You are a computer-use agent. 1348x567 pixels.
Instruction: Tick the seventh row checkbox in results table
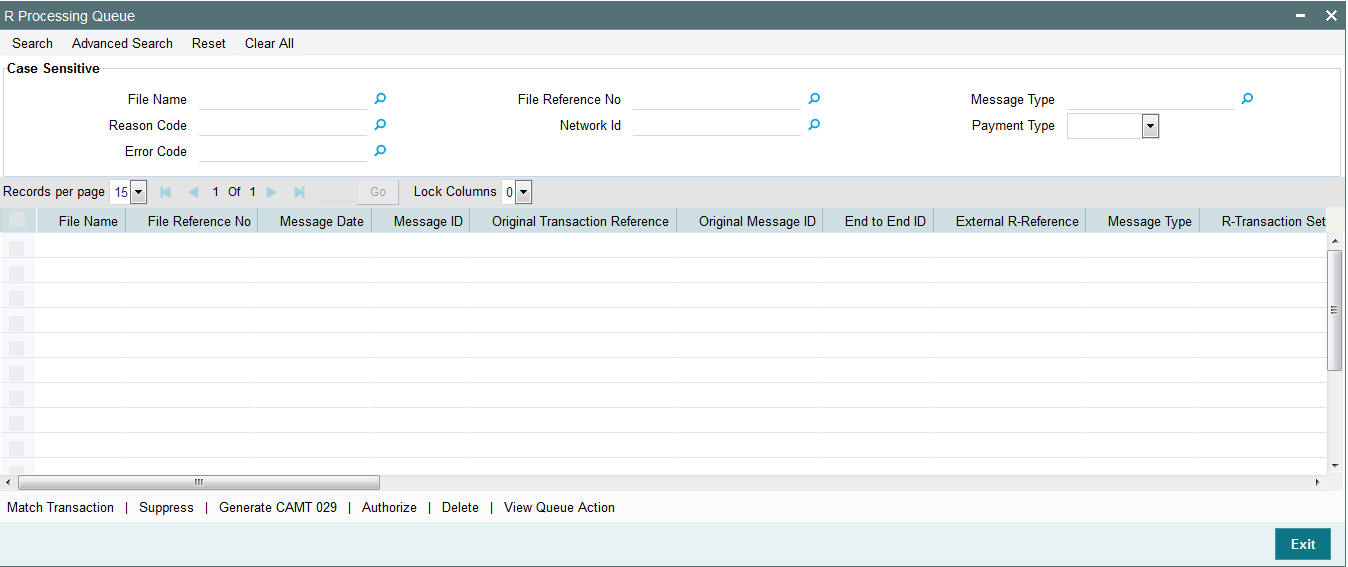point(17,397)
